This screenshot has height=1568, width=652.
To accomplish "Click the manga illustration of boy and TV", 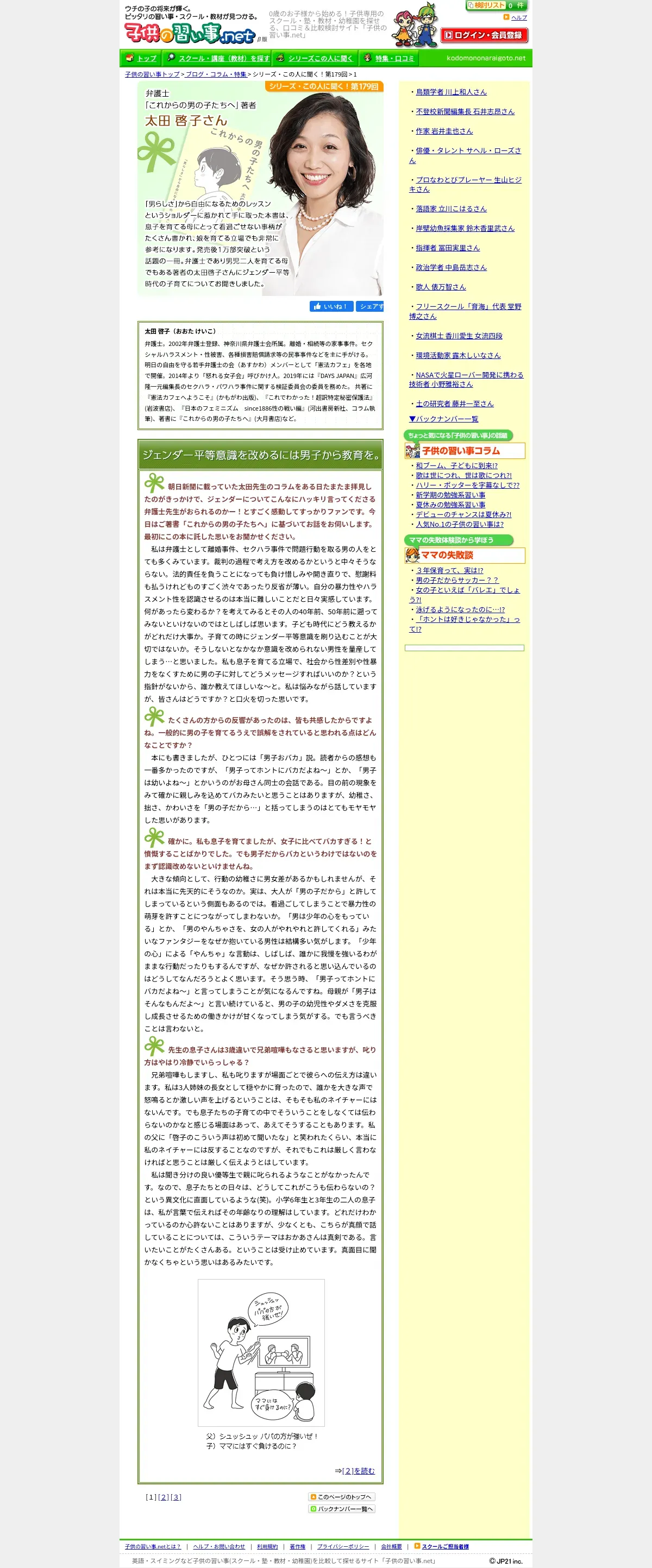I will (x=261, y=1352).
